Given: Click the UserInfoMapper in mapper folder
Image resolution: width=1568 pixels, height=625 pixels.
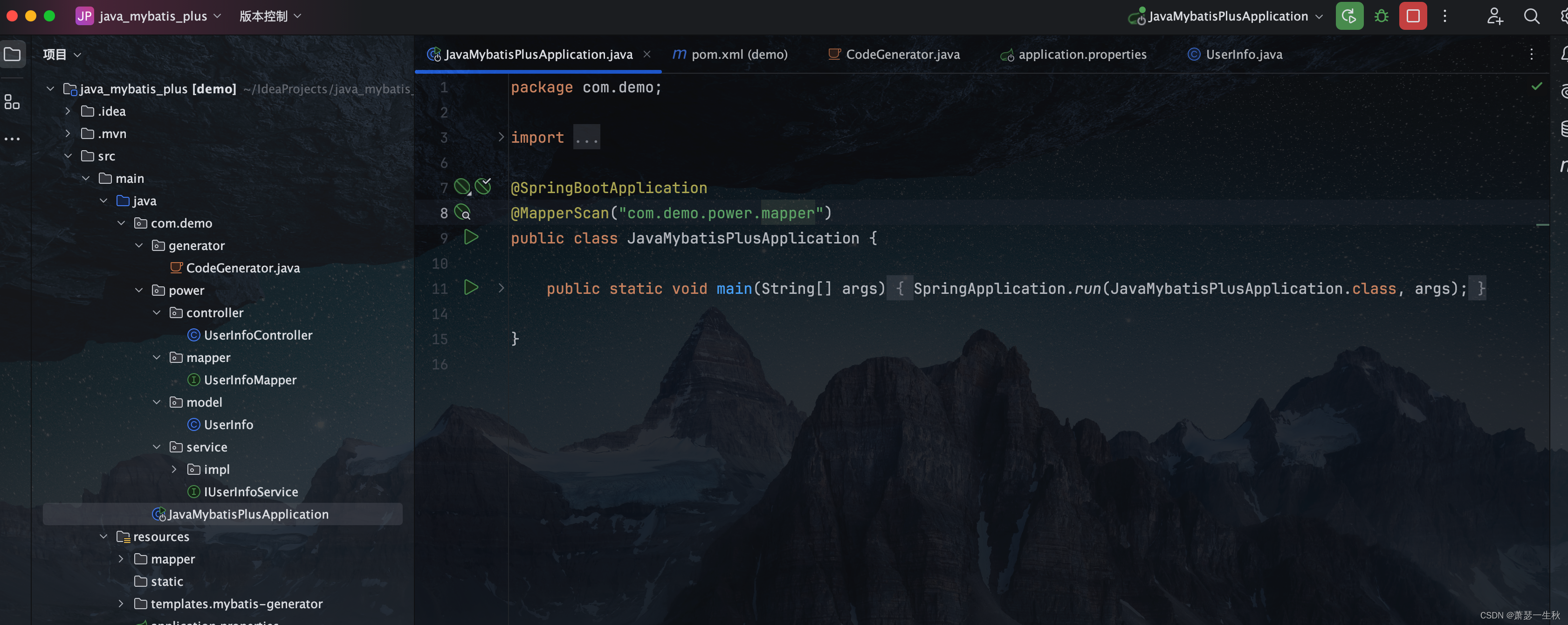Looking at the screenshot, I should point(249,380).
